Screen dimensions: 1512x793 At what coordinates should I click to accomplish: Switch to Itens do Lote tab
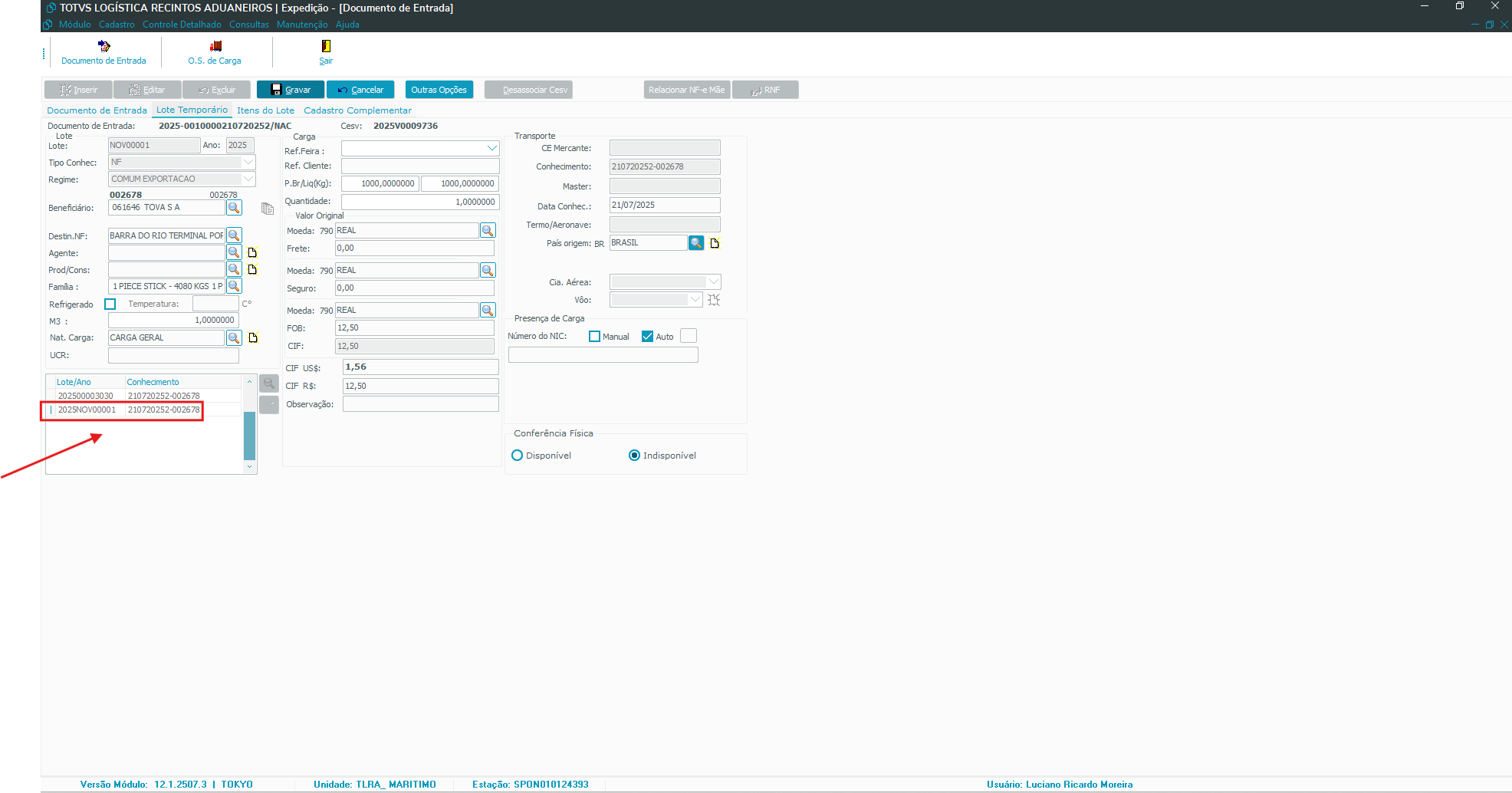(x=265, y=110)
